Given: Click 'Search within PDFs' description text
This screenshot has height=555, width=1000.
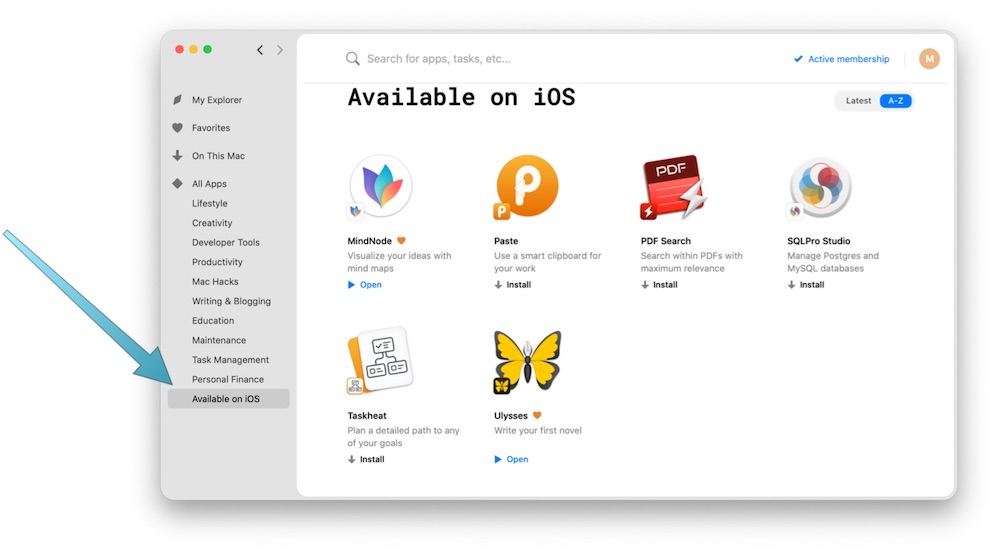Looking at the screenshot, I should 691,262.
